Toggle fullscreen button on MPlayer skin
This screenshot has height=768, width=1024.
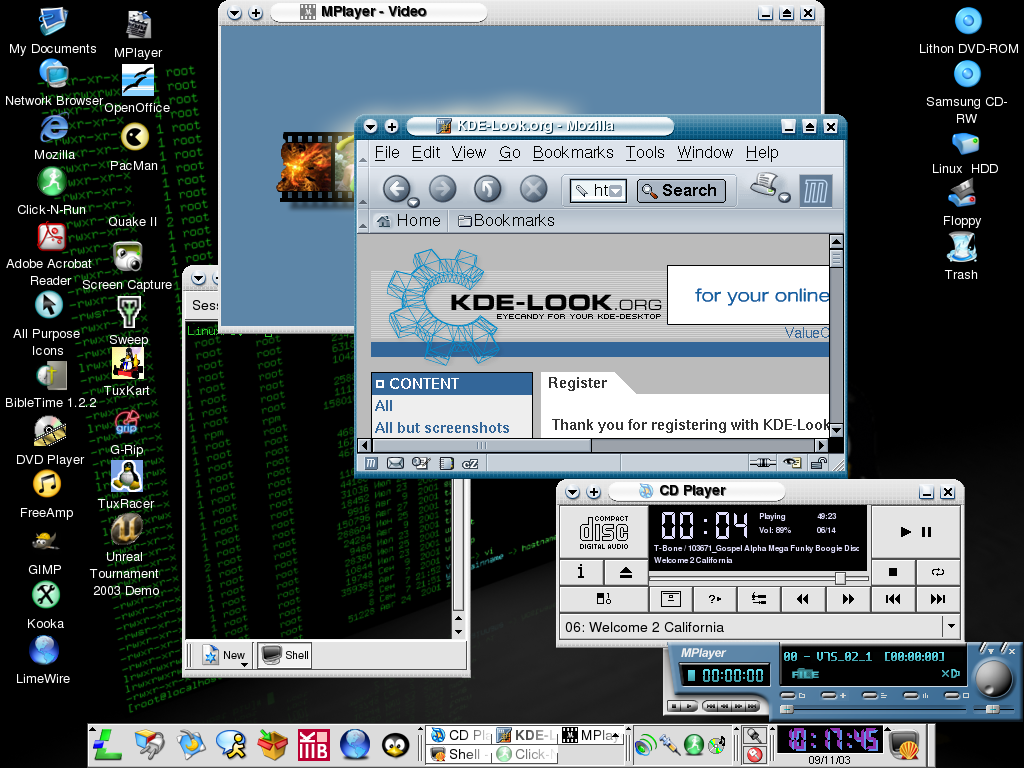click(x=952, y=696)
